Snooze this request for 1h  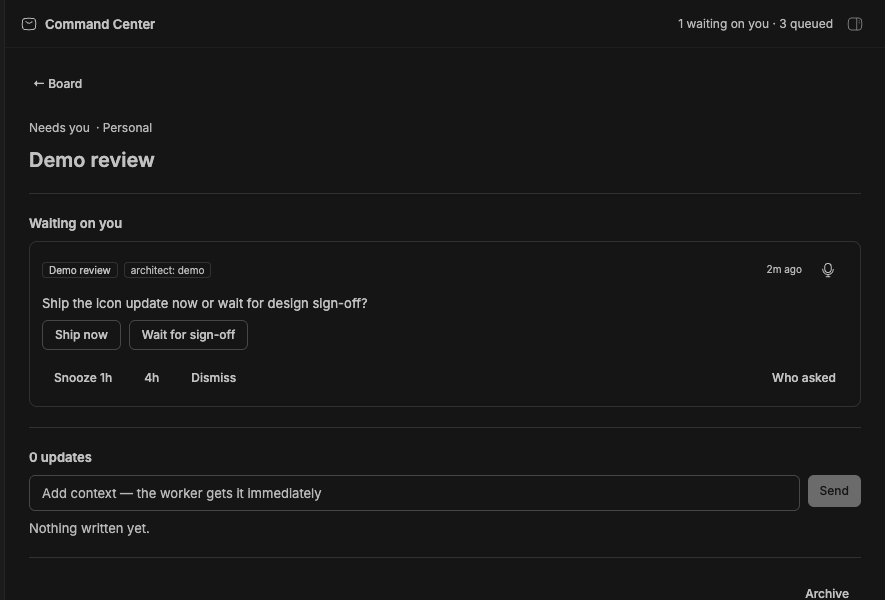(x=83, y=378)
